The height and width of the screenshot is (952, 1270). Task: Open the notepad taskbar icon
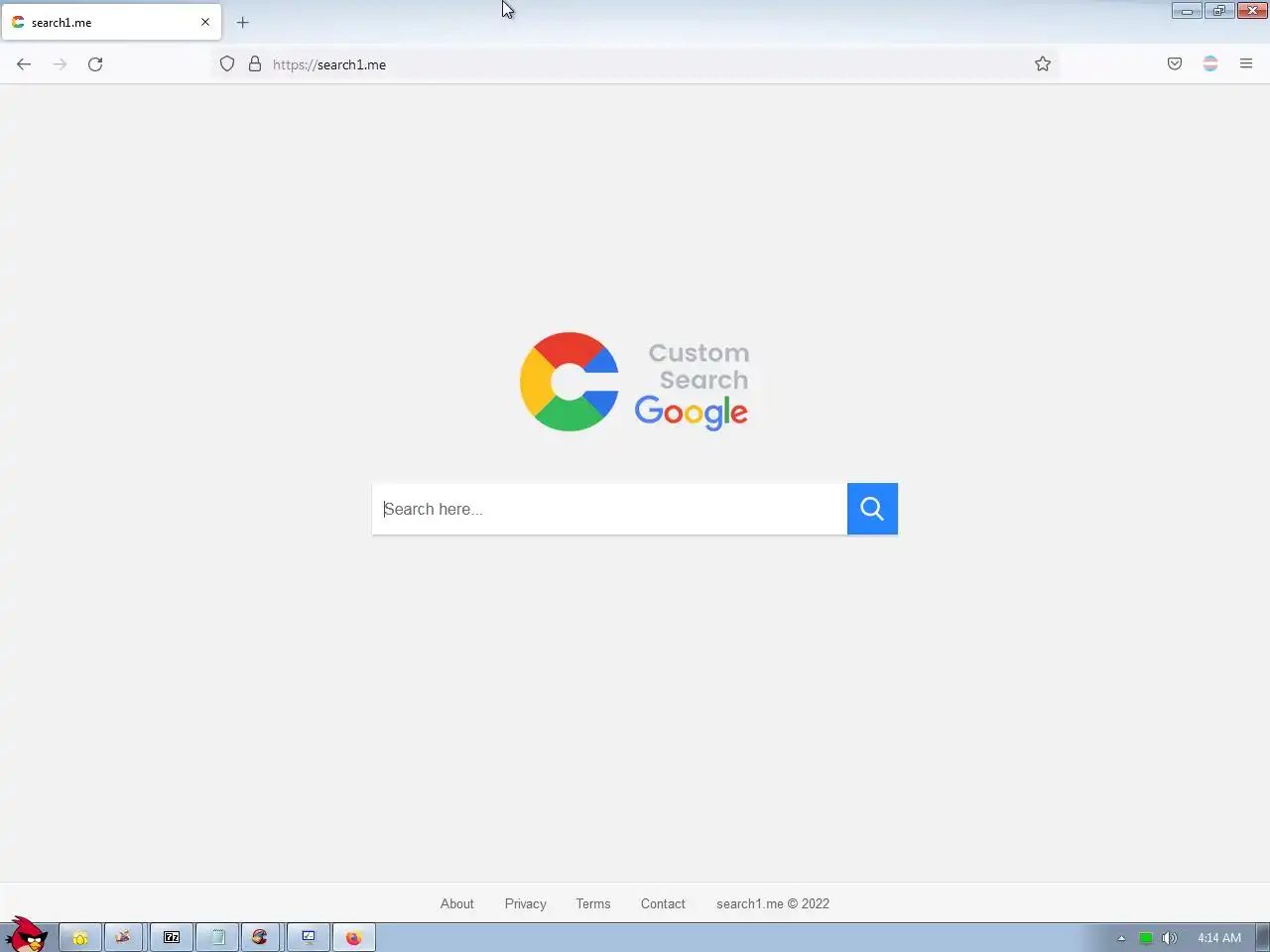[217, 937]
